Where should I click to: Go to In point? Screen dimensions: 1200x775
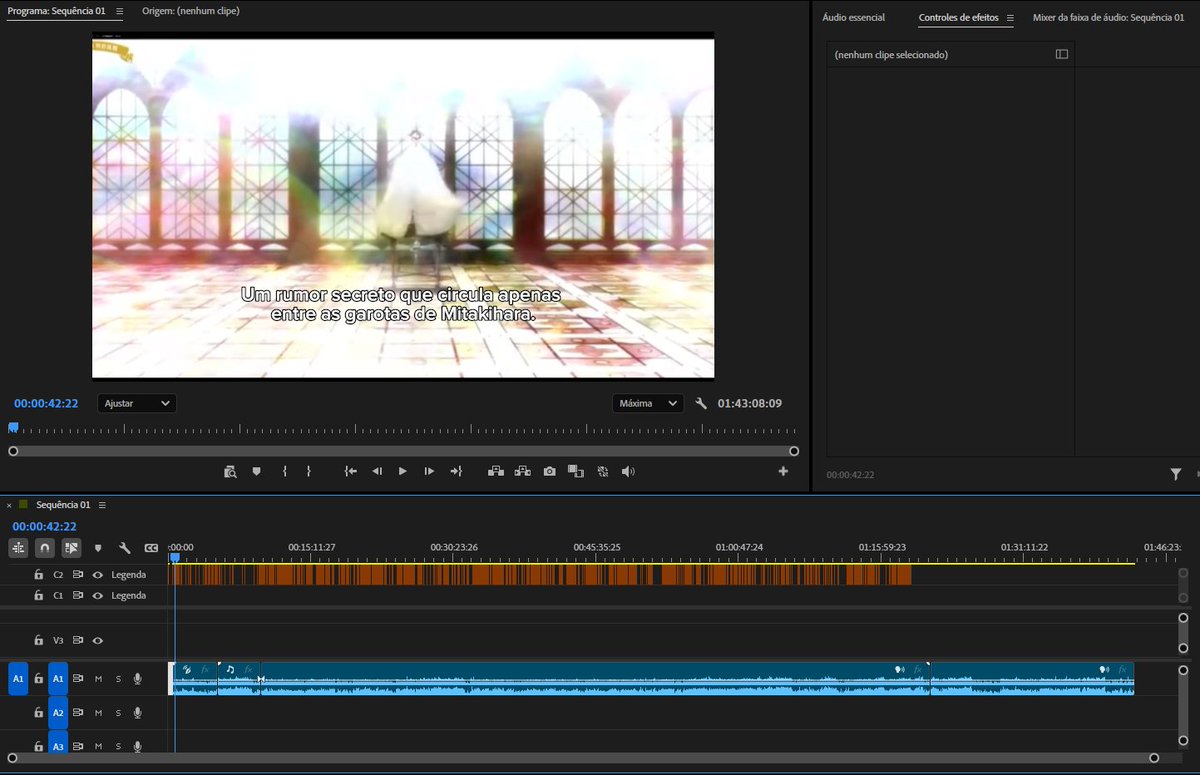click(x=351, y=471)
